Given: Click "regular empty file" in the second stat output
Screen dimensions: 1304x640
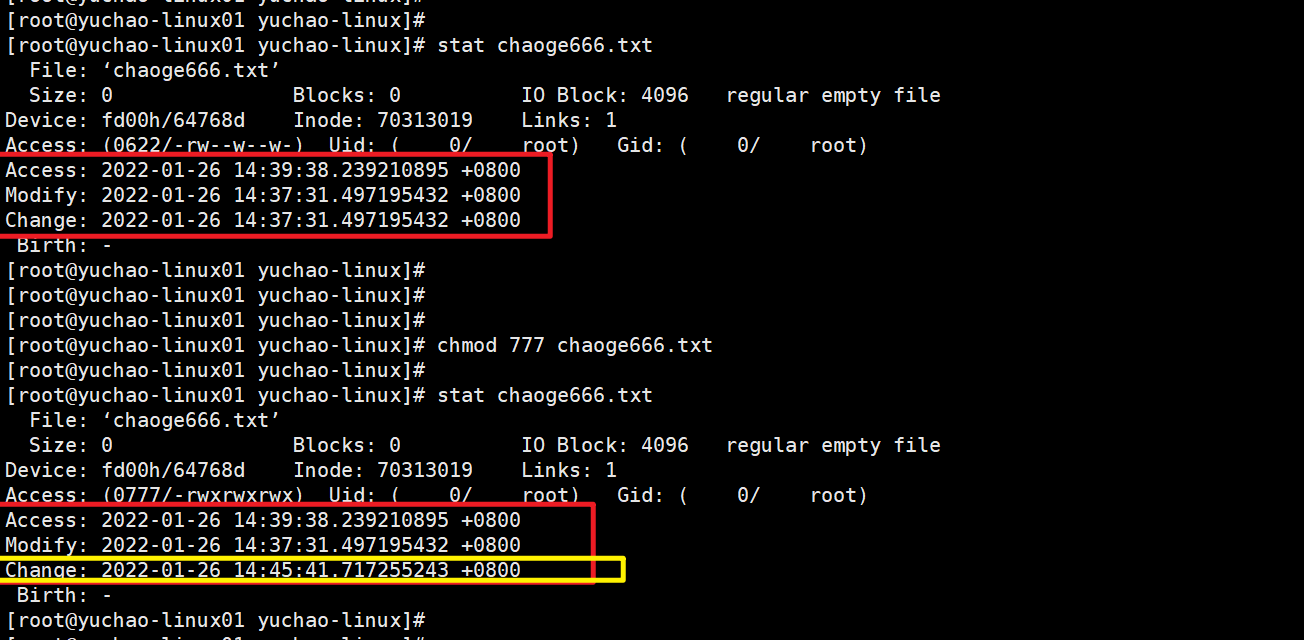Looking at the screenshot, I should pyautogui.click(x=833, y=446).
